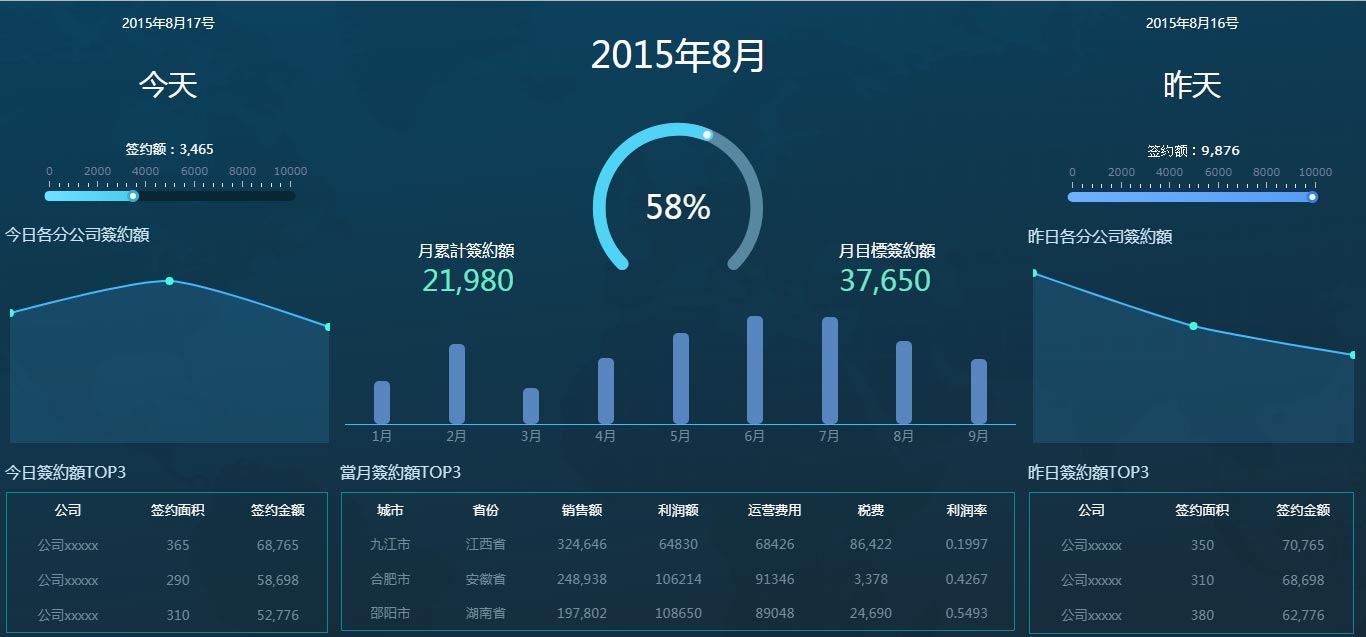Click the profit rate 0.4267
Viewport: 1366px width, 637px height.
click(x=967, y=579)
